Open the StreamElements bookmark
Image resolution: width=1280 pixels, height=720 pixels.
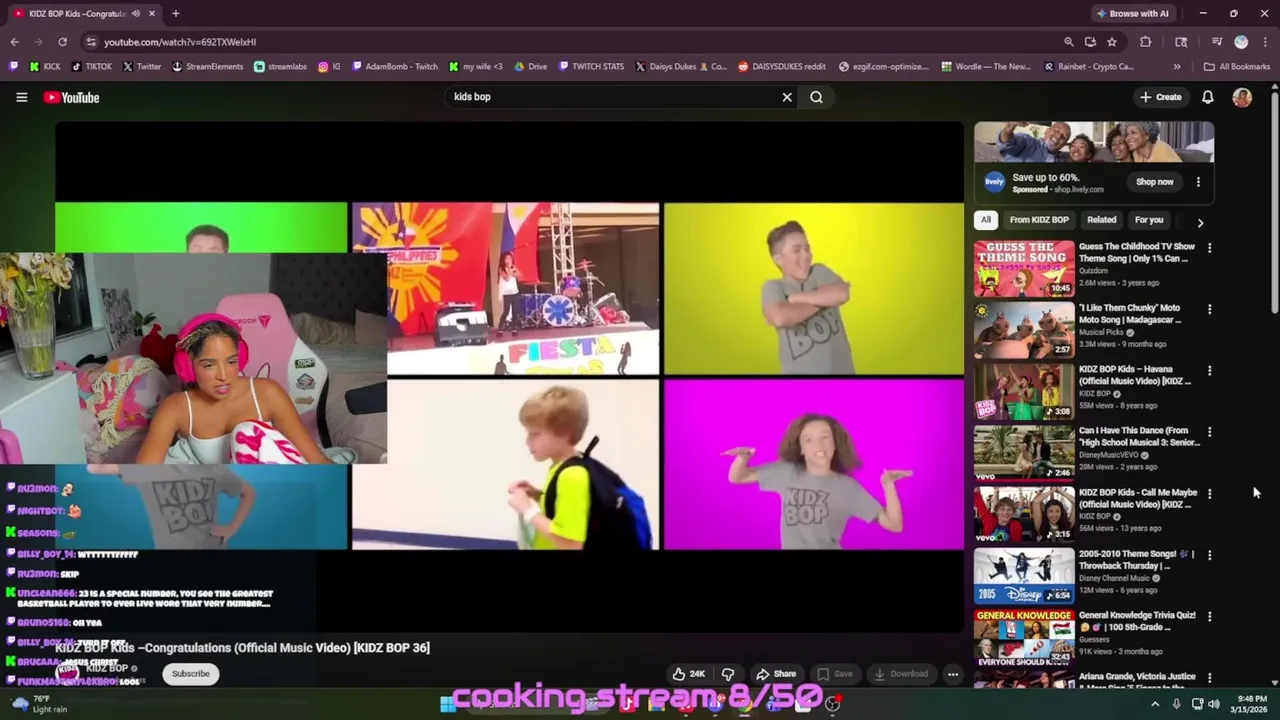pos(207,67)
